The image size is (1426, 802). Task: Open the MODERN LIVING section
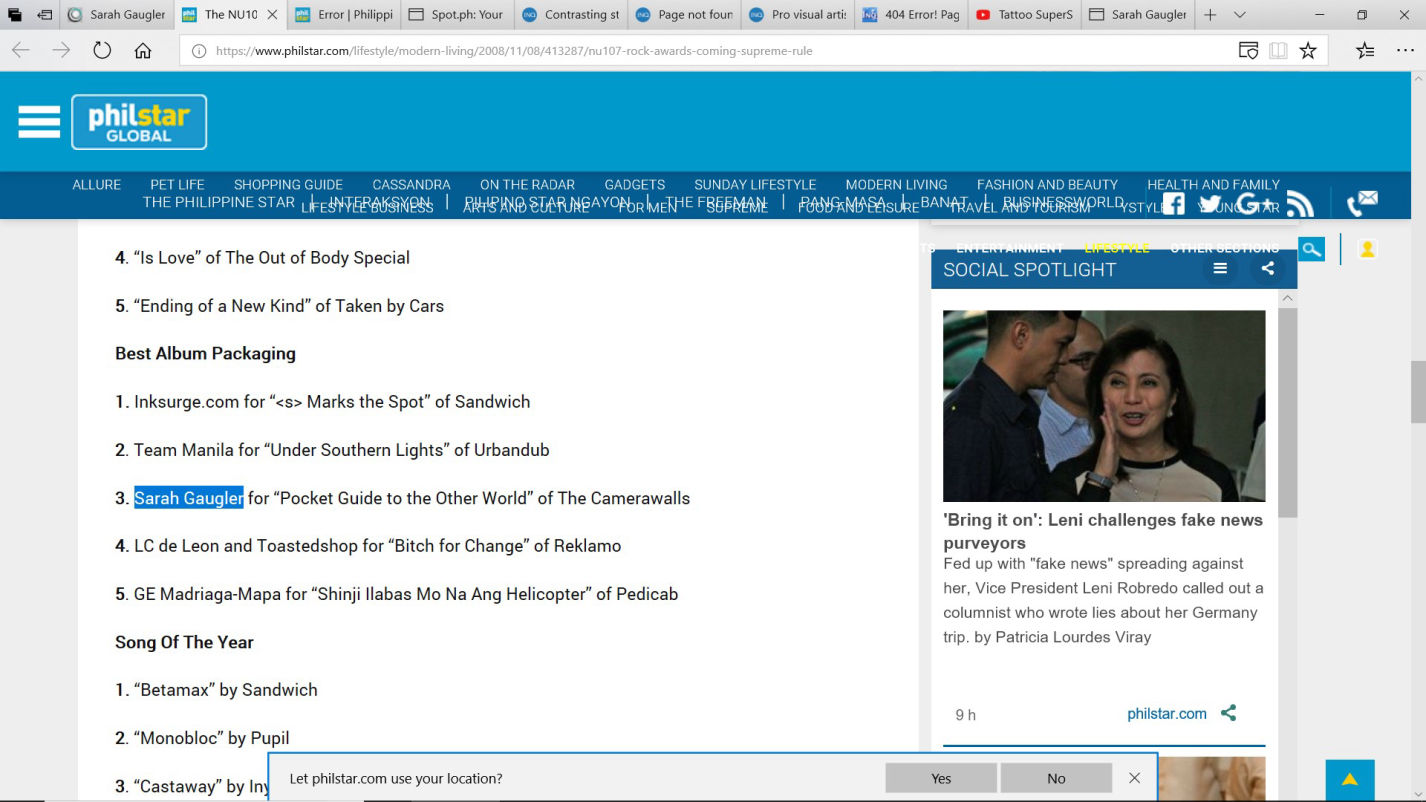coord(896,185)
